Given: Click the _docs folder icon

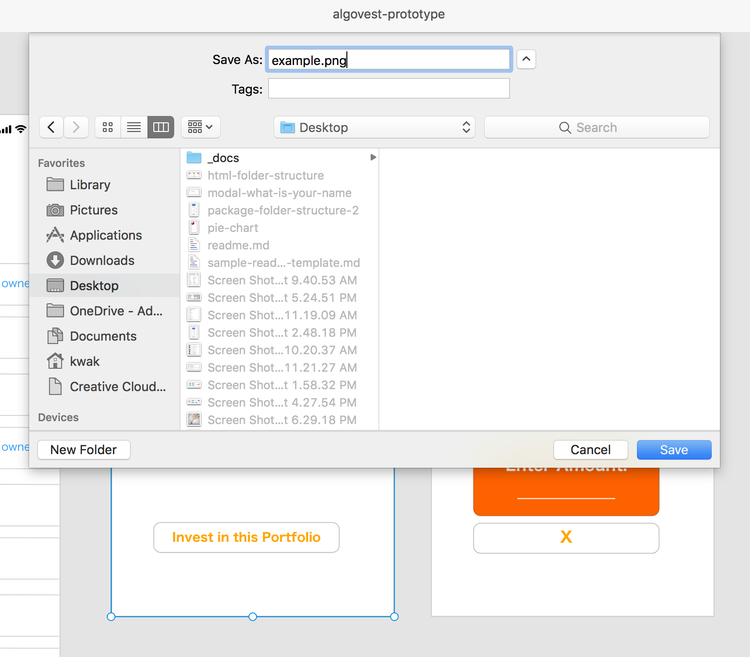Looking at the screenshot, I should [194, 157].
